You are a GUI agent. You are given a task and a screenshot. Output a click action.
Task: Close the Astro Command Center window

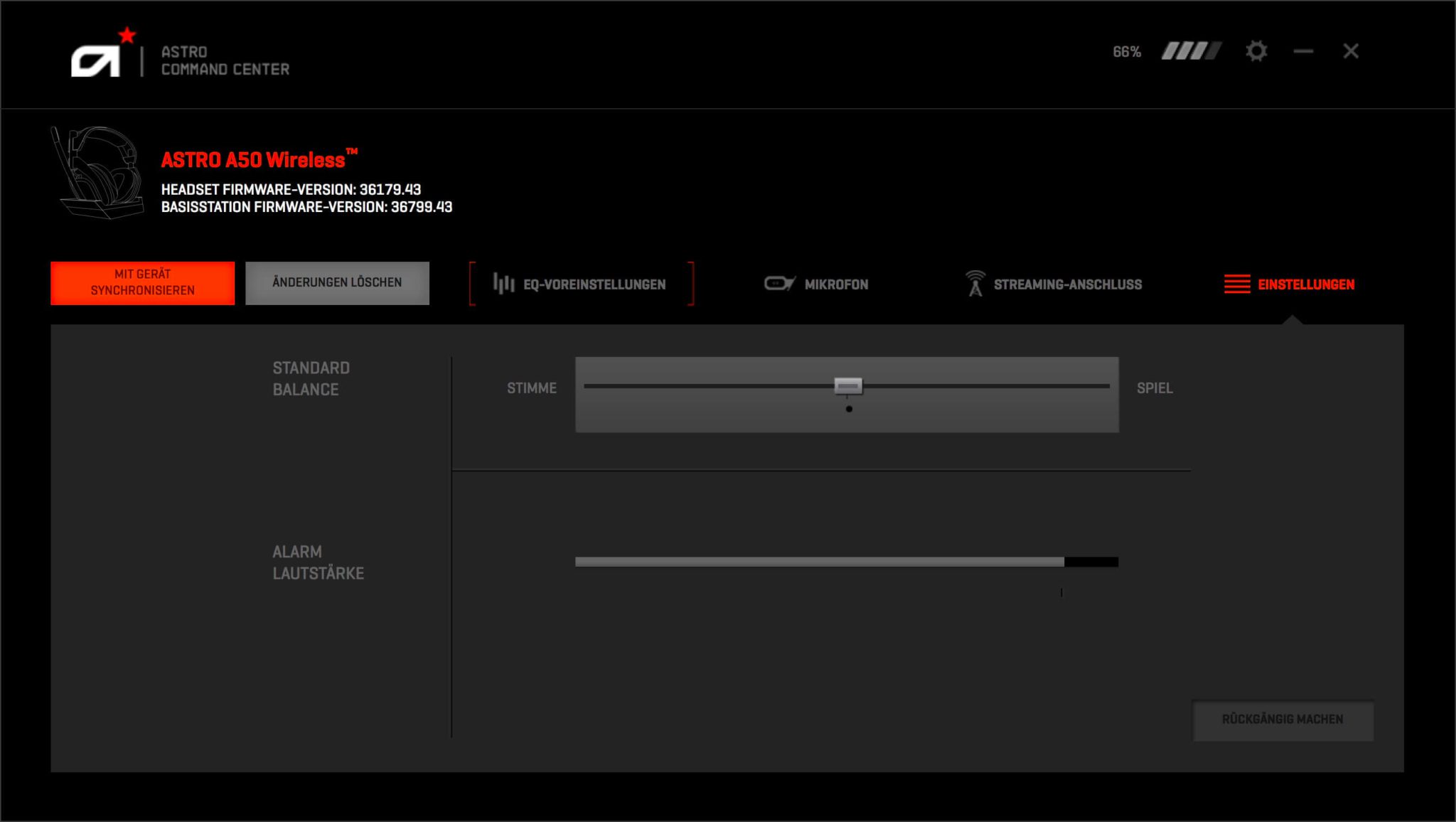pyautogui.click(x=1351, y=51)
